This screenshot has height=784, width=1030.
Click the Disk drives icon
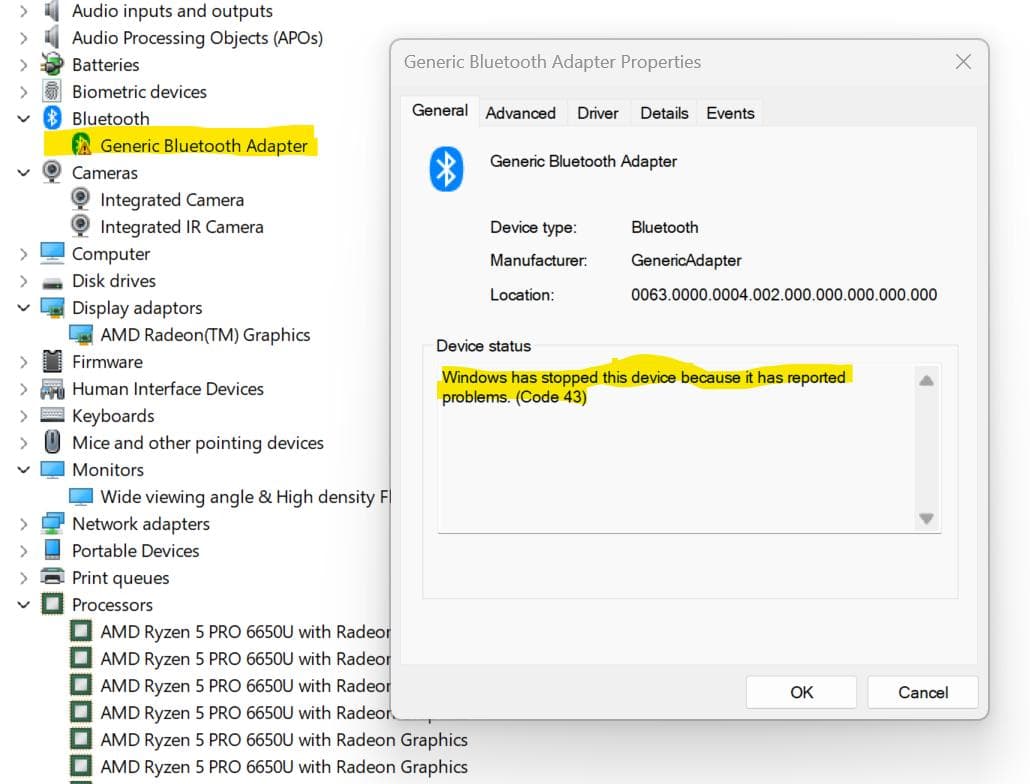point(51,280)
